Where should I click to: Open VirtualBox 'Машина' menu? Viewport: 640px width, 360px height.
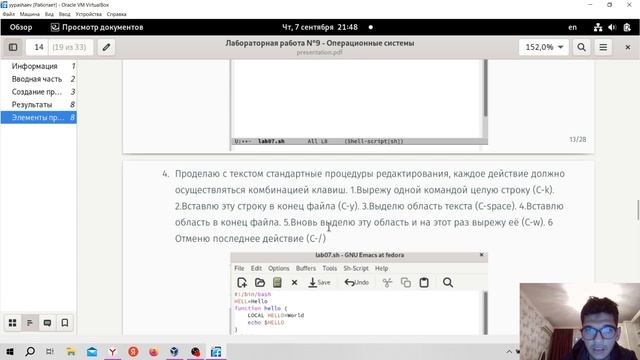(x=30, y=14)
